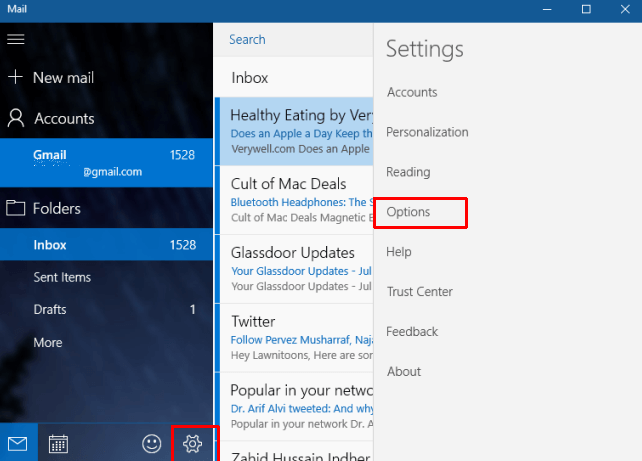Open Glassdoor Updates email
Viewport: 642px width, 461px height.
[x=294, y=269]
